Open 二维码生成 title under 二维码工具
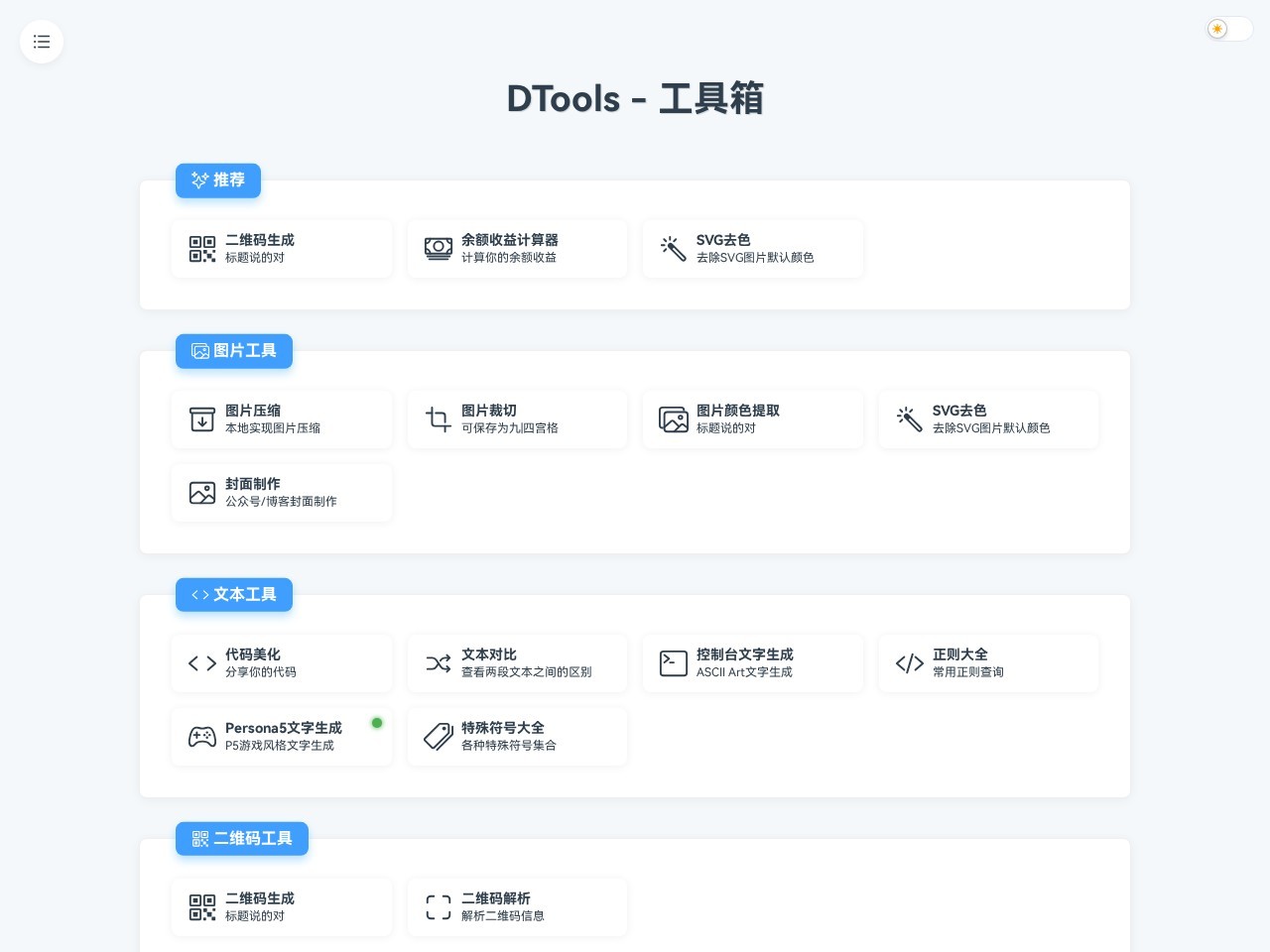This screenshot has width=1270, height=952. pyautogui.click(x=260, y=898)
